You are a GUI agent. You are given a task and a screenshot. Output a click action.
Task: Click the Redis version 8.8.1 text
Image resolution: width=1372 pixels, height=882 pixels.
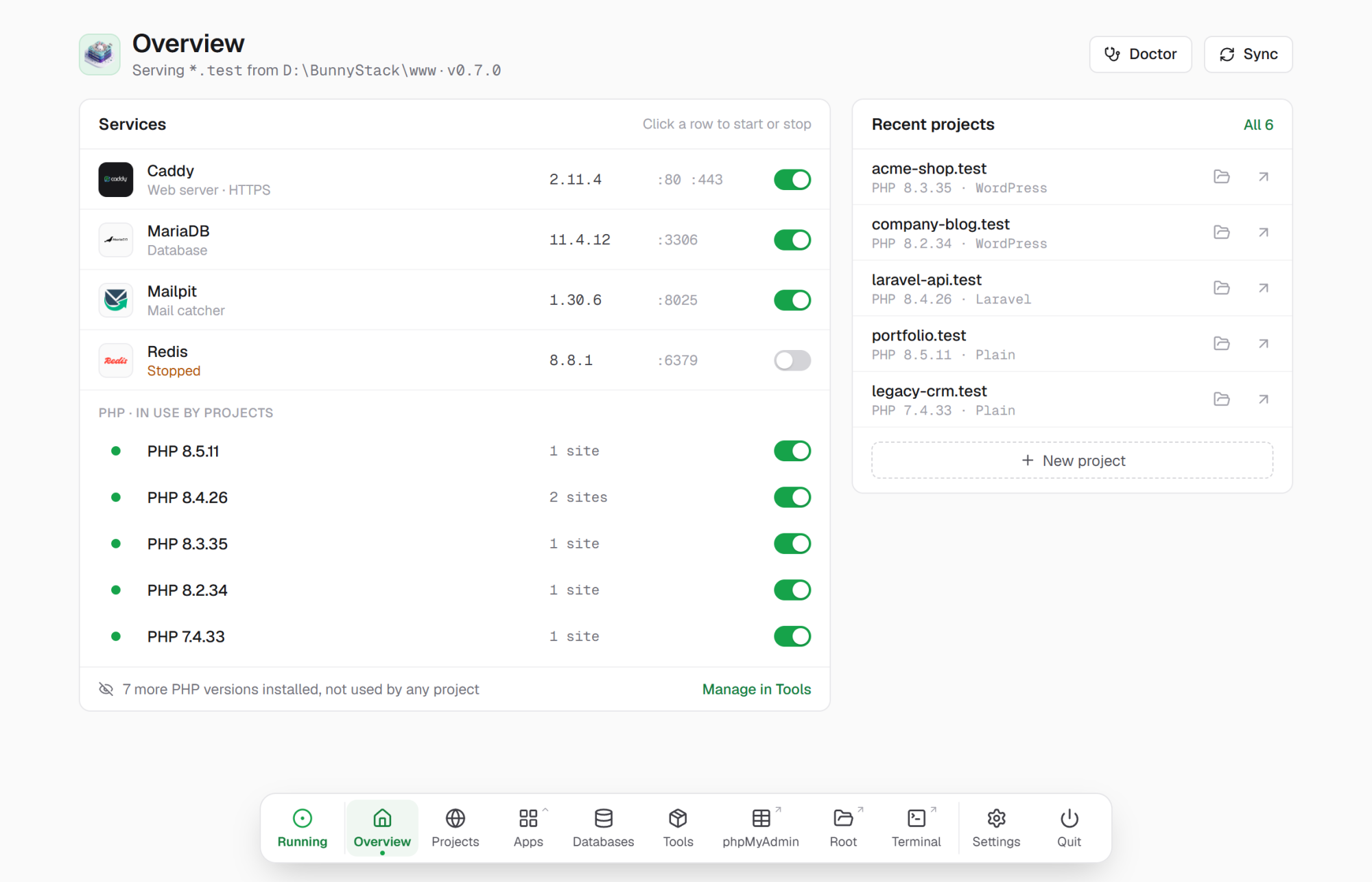pyautogui.click(x=571, y=360)
